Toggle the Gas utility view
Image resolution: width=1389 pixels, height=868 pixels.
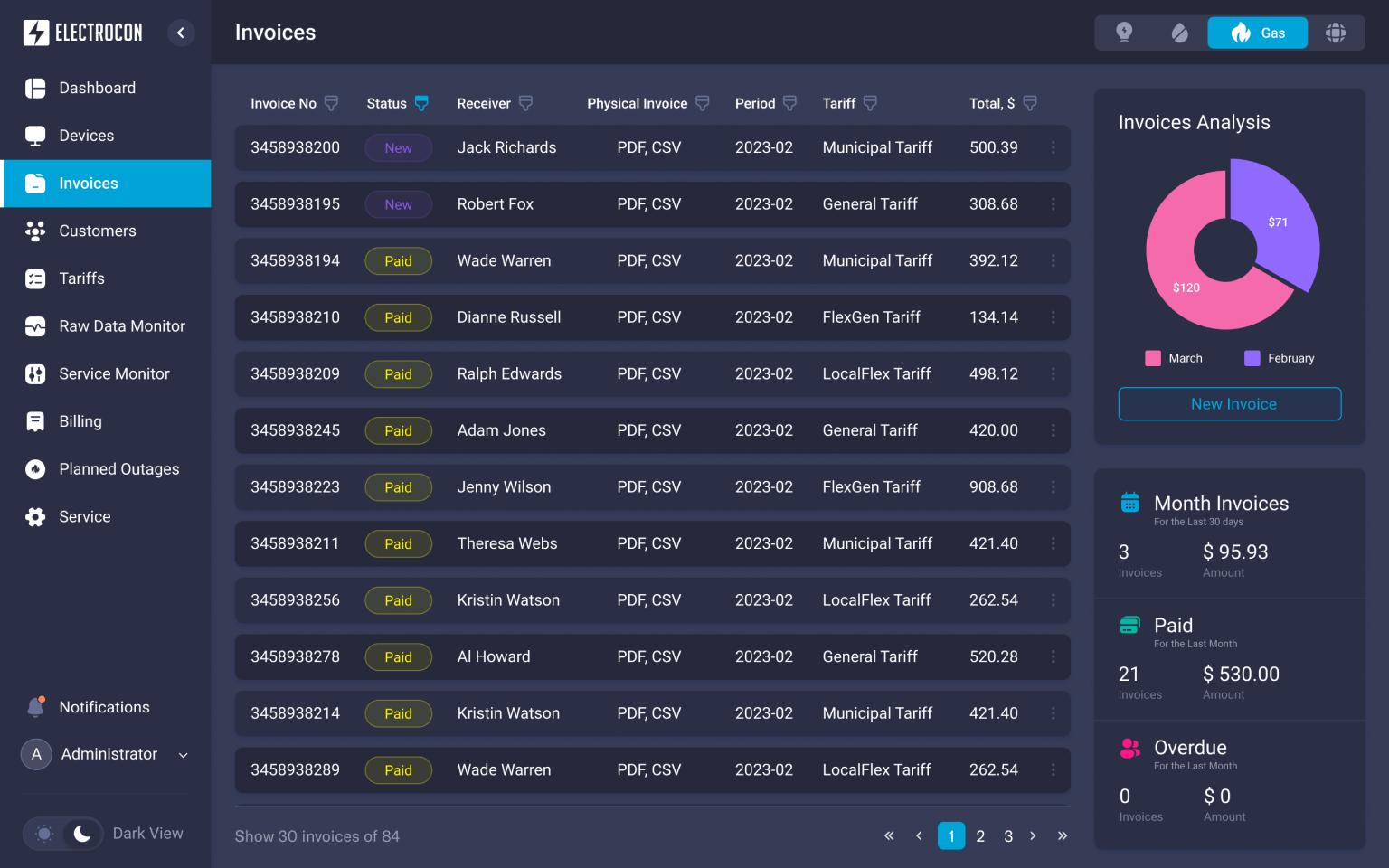tap(1257, 33)
